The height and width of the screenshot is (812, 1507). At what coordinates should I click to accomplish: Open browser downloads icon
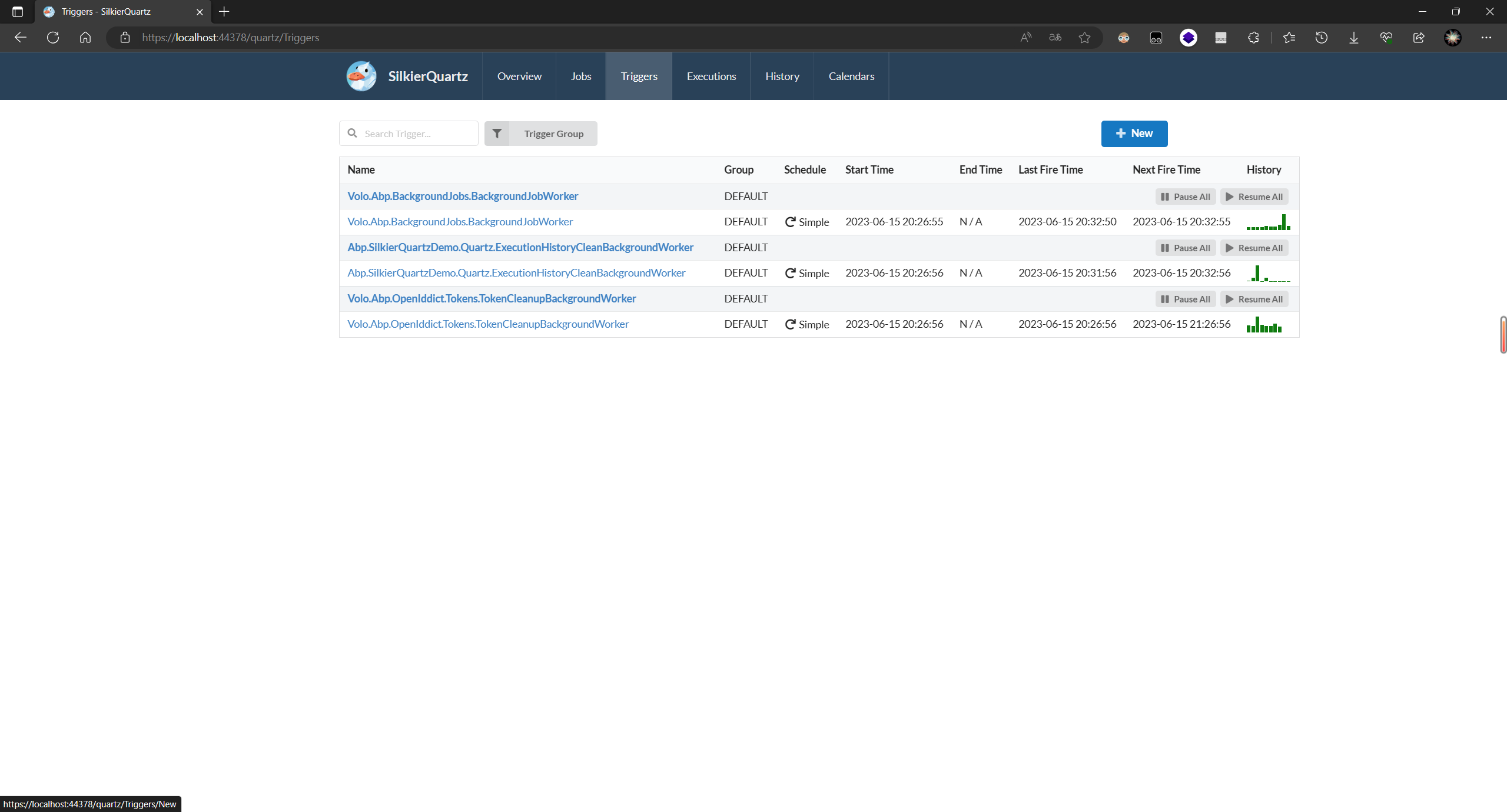(x=1354, y=38)
